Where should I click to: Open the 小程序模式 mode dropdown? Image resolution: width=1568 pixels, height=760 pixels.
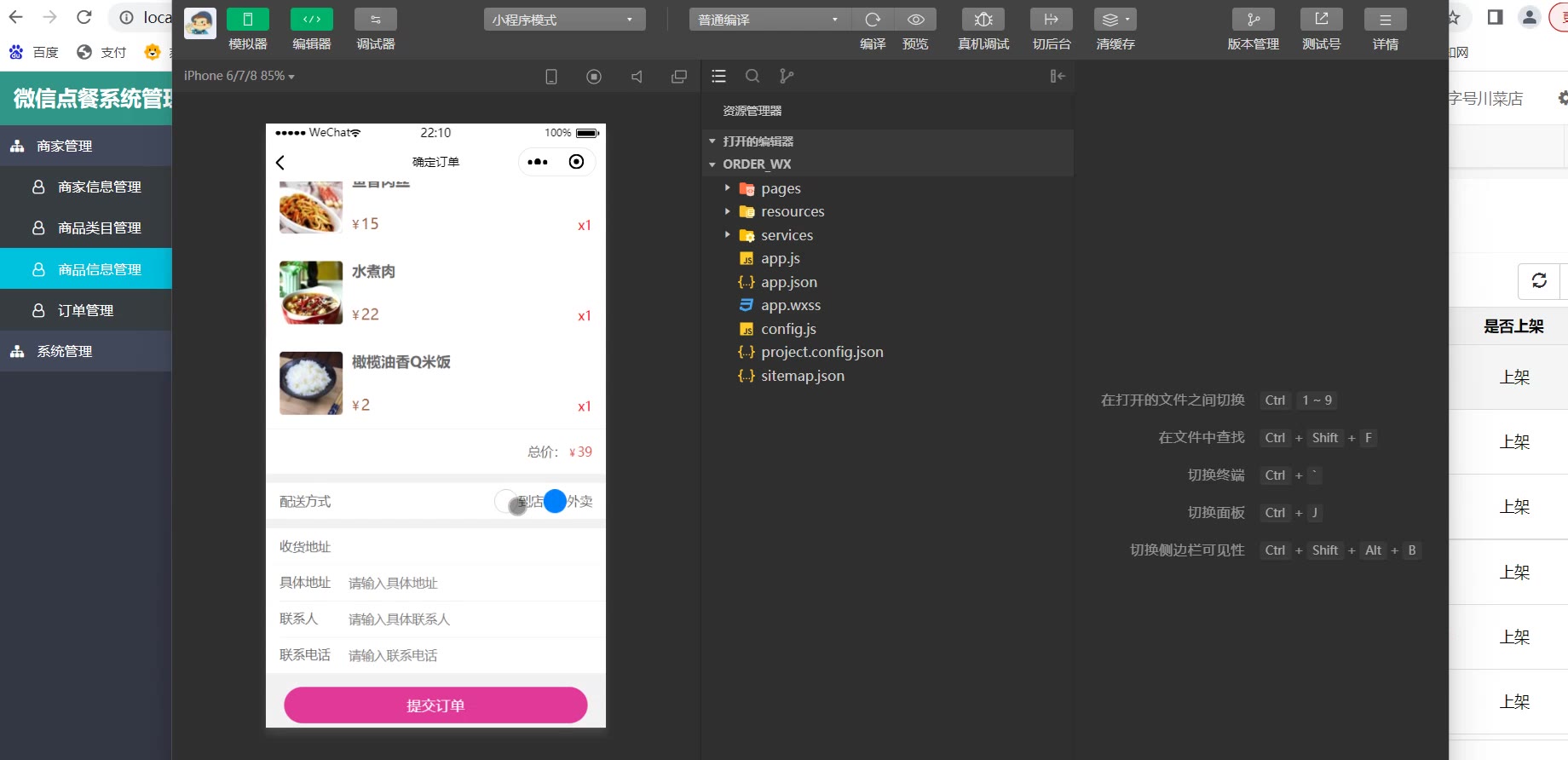tap(564, 20)
